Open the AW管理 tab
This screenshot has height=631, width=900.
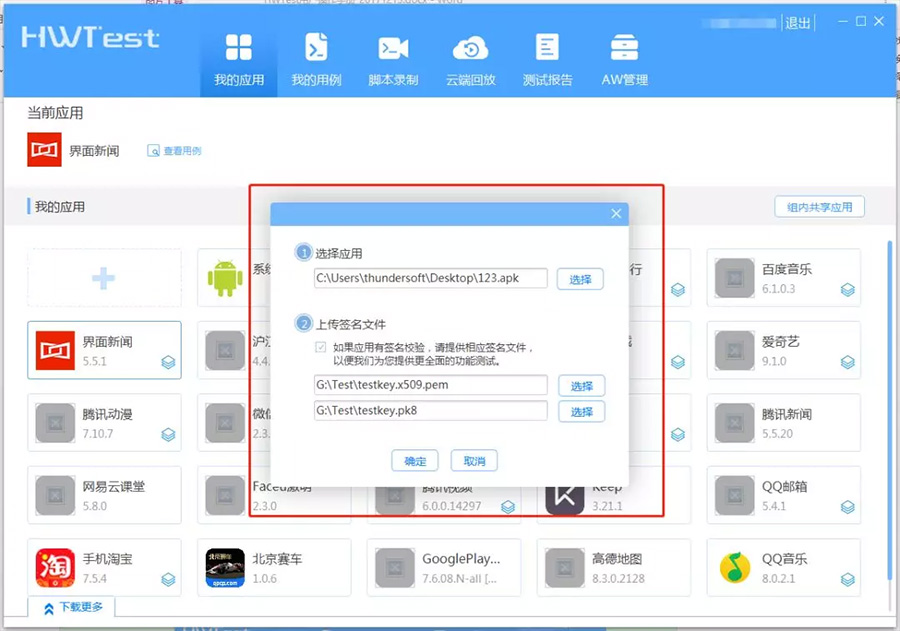(x=624, y=60)
